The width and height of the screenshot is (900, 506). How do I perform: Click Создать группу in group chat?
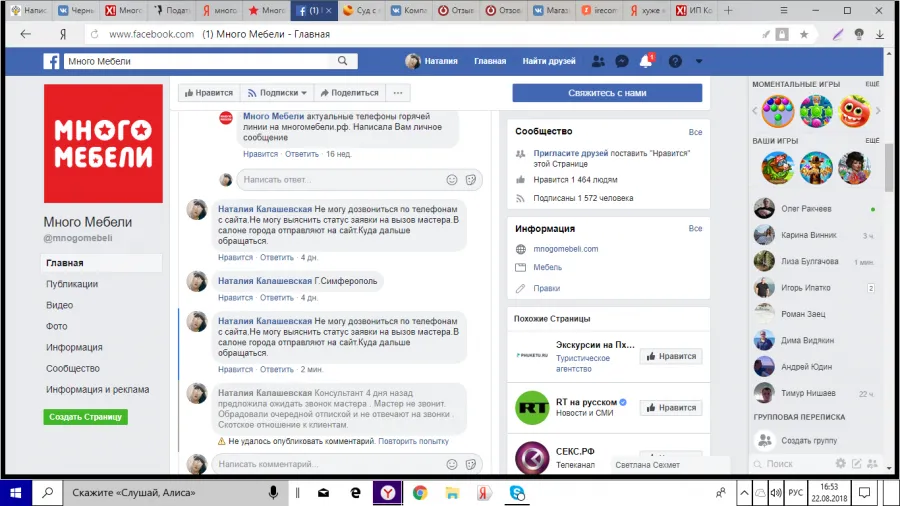coord(809,441)
